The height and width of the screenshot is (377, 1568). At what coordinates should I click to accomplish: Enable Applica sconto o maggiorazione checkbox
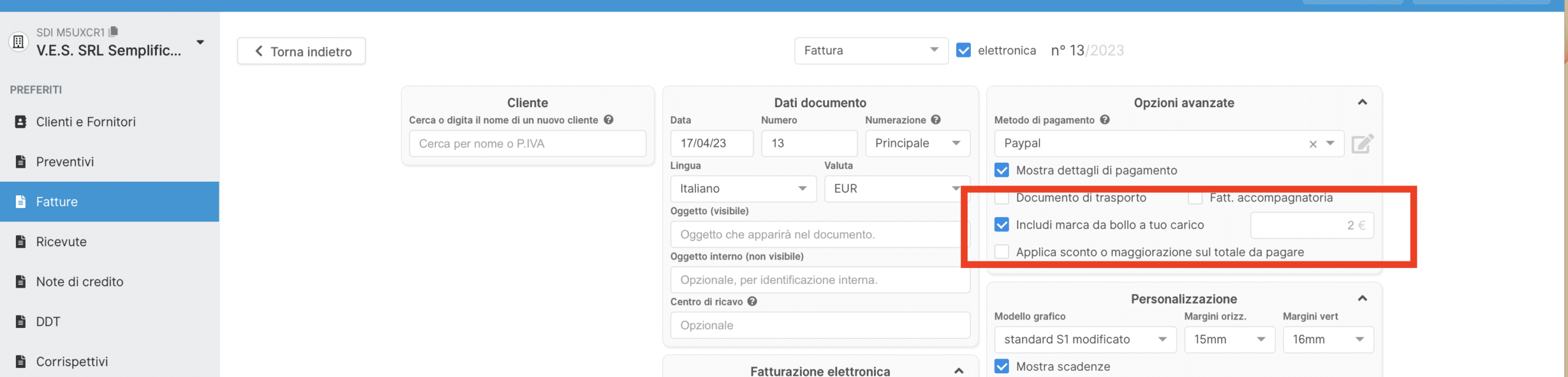point(1002,252)
